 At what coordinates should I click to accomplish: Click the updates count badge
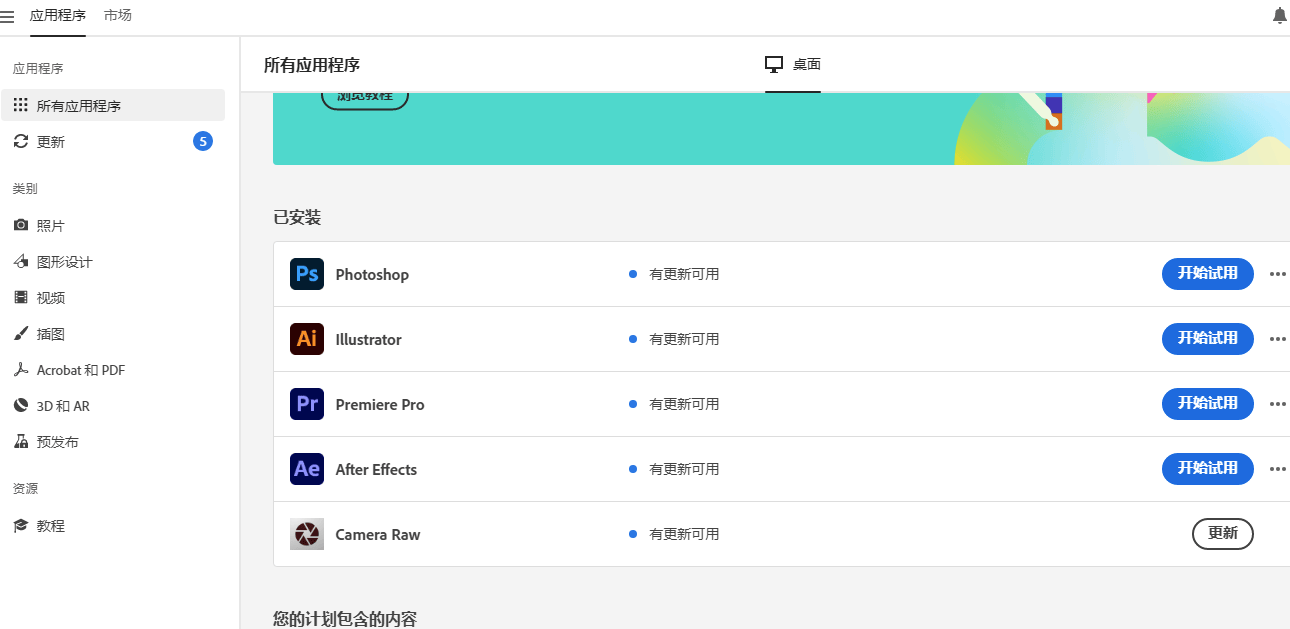click(203, 142)
